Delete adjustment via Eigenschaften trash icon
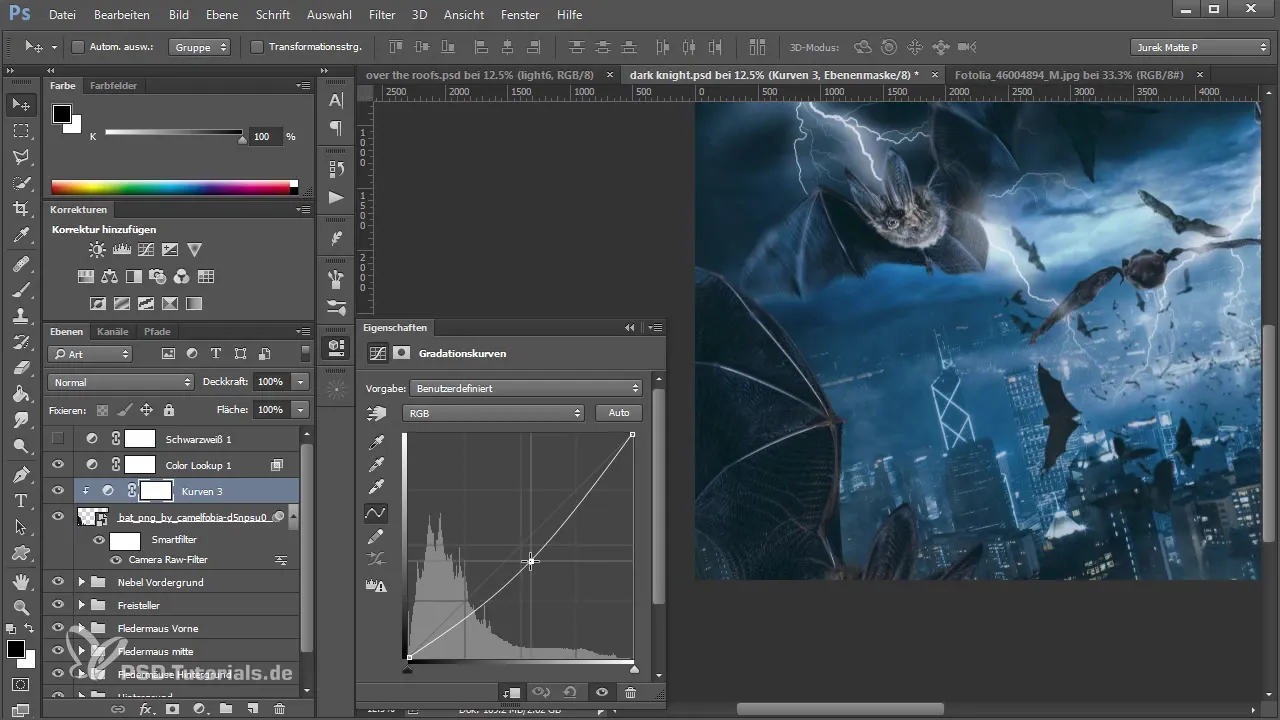This screenshot has height=720, width=1280. point(630,692)
